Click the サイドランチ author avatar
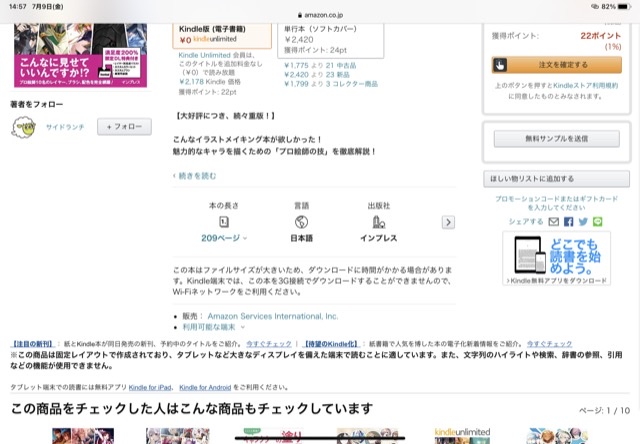Screen dimensions: 640x444 point(24,127)
